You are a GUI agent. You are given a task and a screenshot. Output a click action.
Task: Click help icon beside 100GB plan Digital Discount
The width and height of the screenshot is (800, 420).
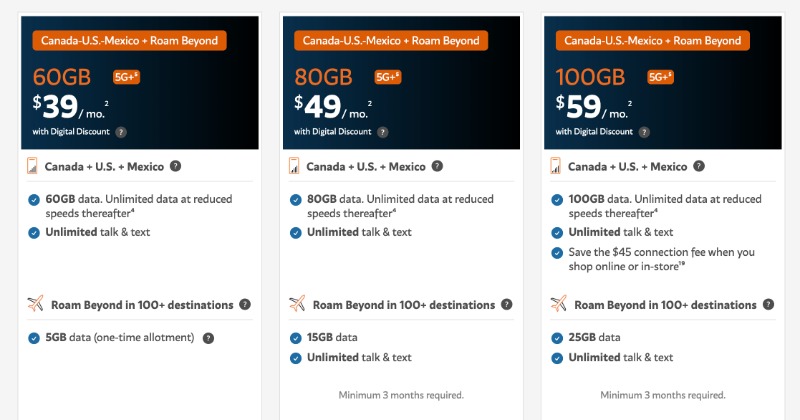tap(644, 132)
